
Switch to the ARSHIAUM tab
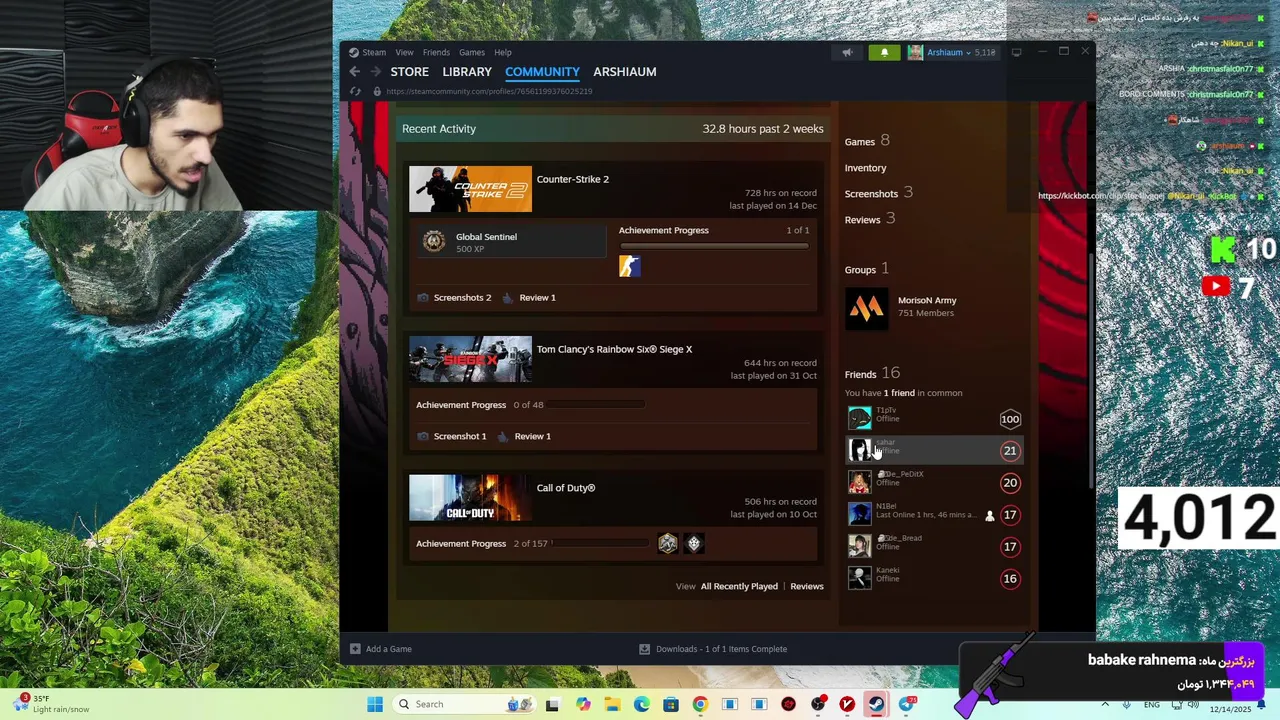(625, 72)
